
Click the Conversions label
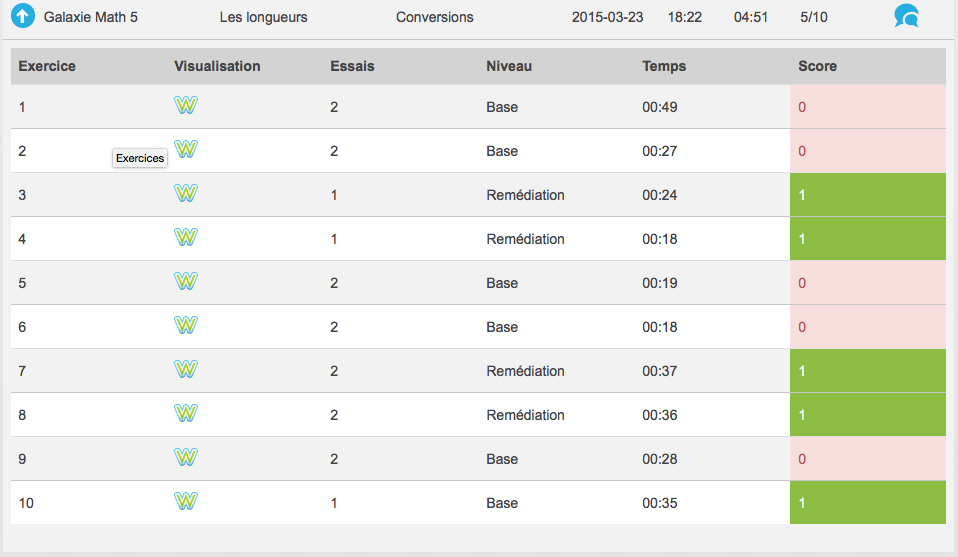coord(434,17)
